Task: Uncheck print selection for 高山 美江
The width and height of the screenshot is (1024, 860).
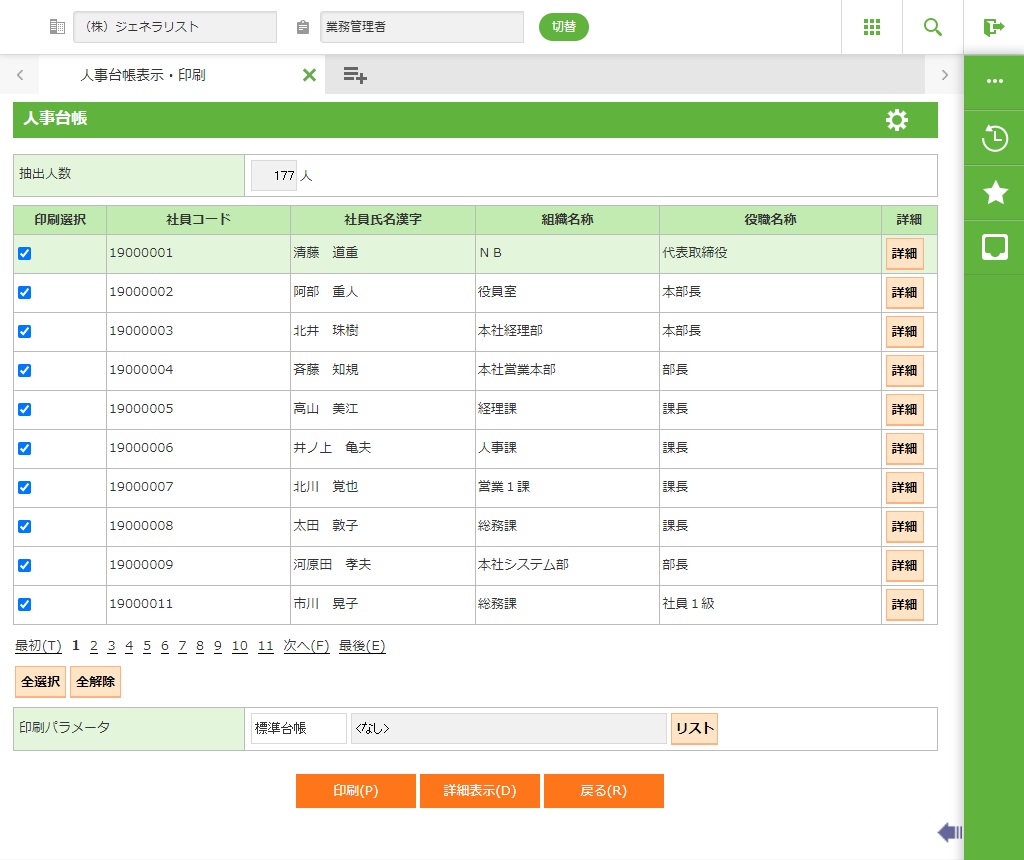Action: (x=25, y=409)
